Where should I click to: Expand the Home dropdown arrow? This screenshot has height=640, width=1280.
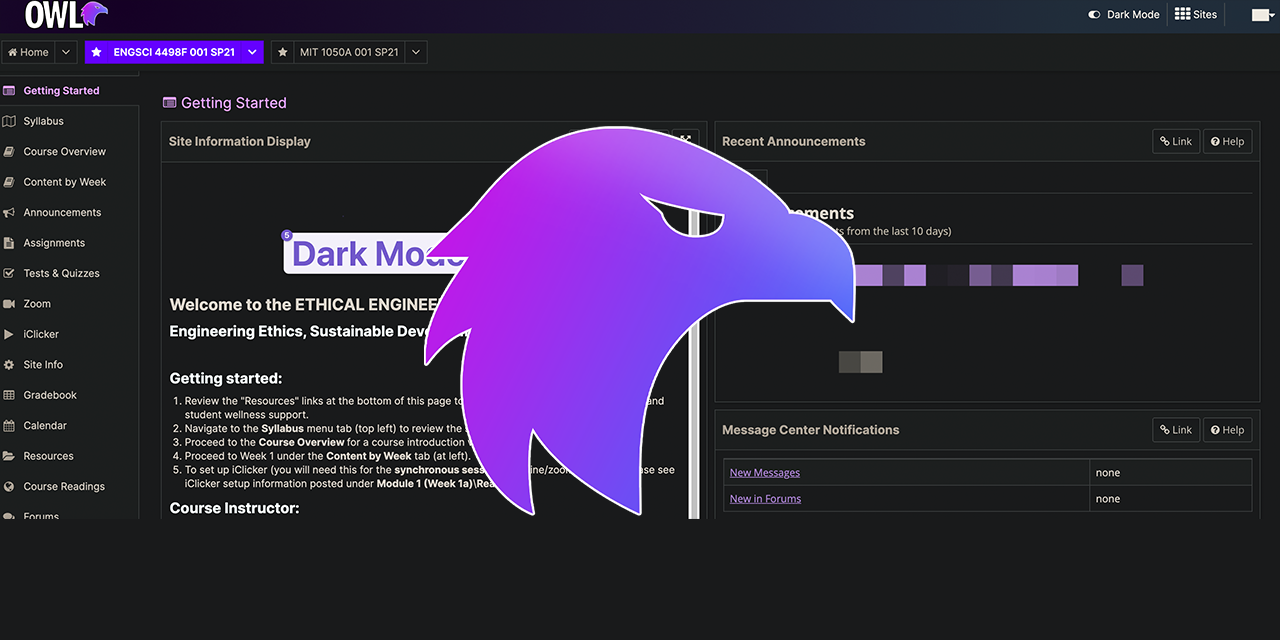(66, 52)
